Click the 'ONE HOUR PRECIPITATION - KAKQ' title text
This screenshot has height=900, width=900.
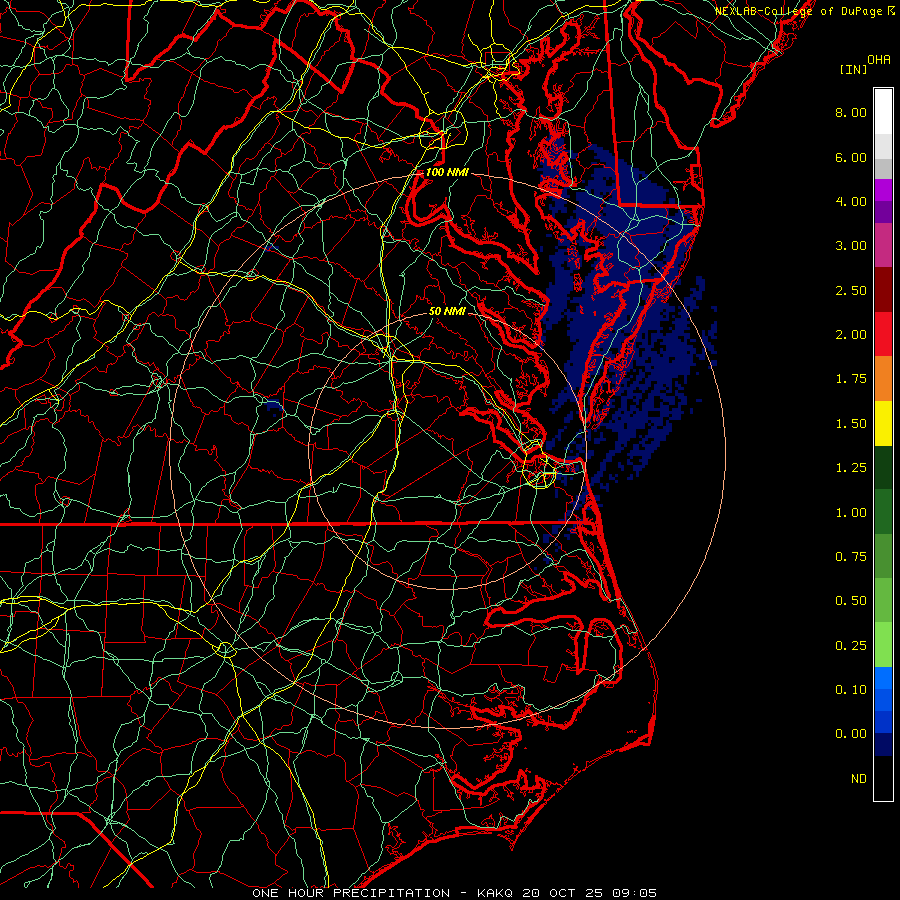tap(385, 893)
